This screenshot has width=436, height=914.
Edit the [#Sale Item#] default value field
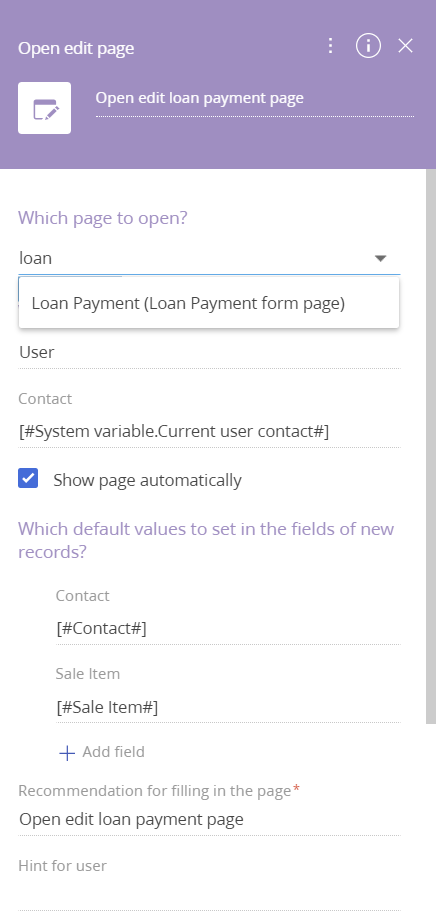[x=228, y=707]
